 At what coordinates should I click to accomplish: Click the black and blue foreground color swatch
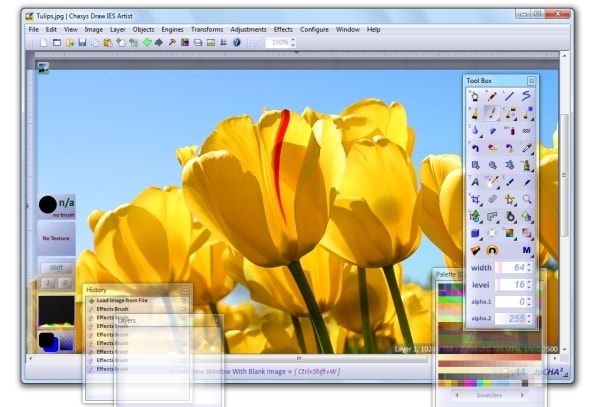pos(48,342)
